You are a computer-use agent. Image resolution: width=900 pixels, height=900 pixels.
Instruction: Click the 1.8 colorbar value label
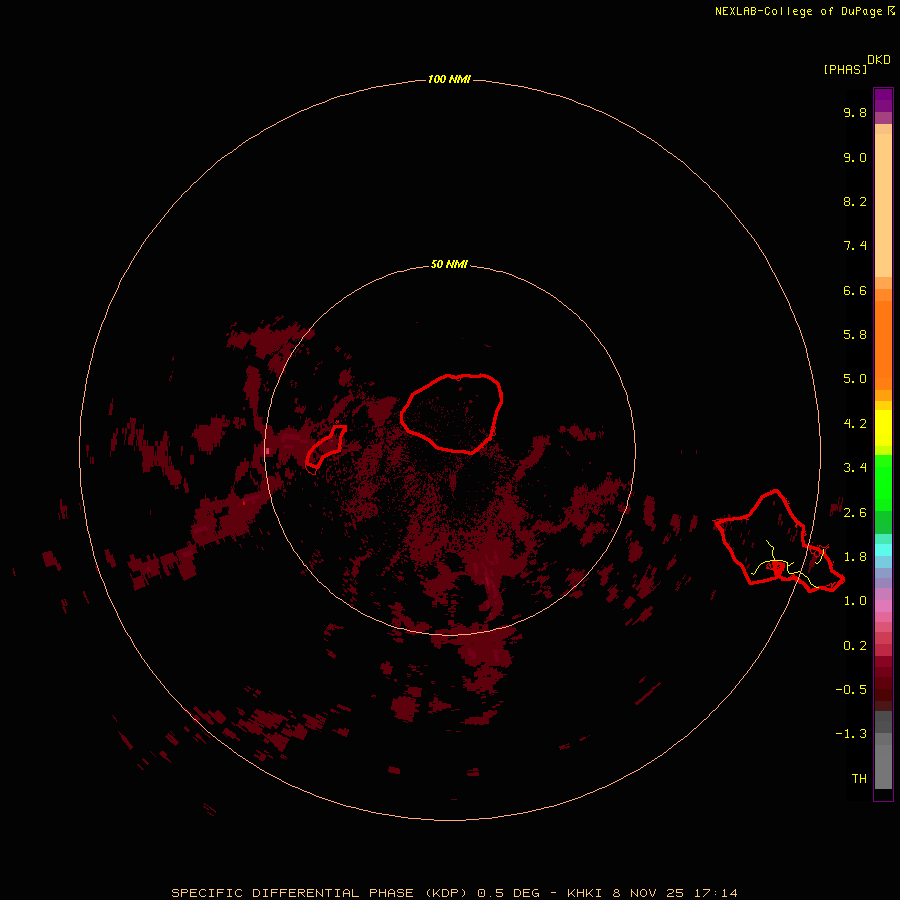click(855, 556)
